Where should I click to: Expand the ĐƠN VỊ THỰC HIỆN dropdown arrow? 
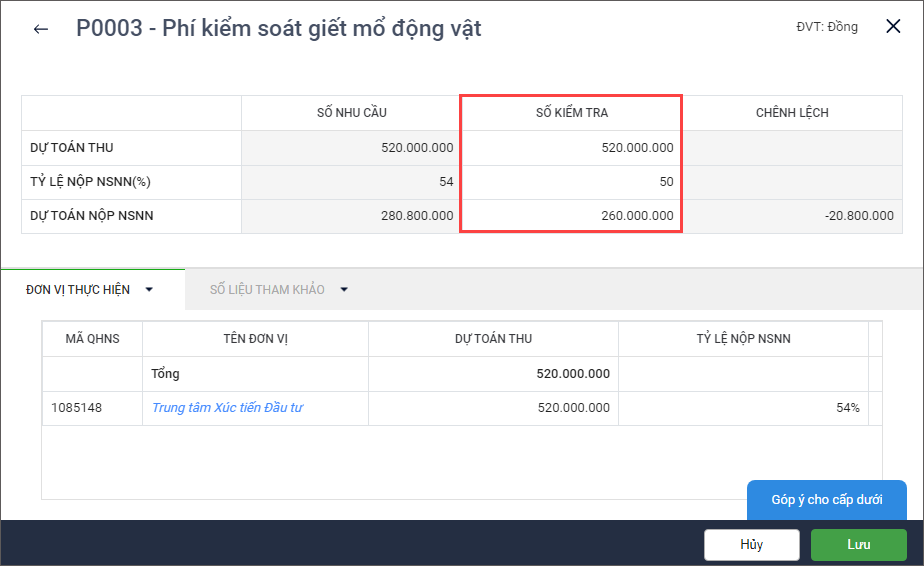[x=149, y=290]
